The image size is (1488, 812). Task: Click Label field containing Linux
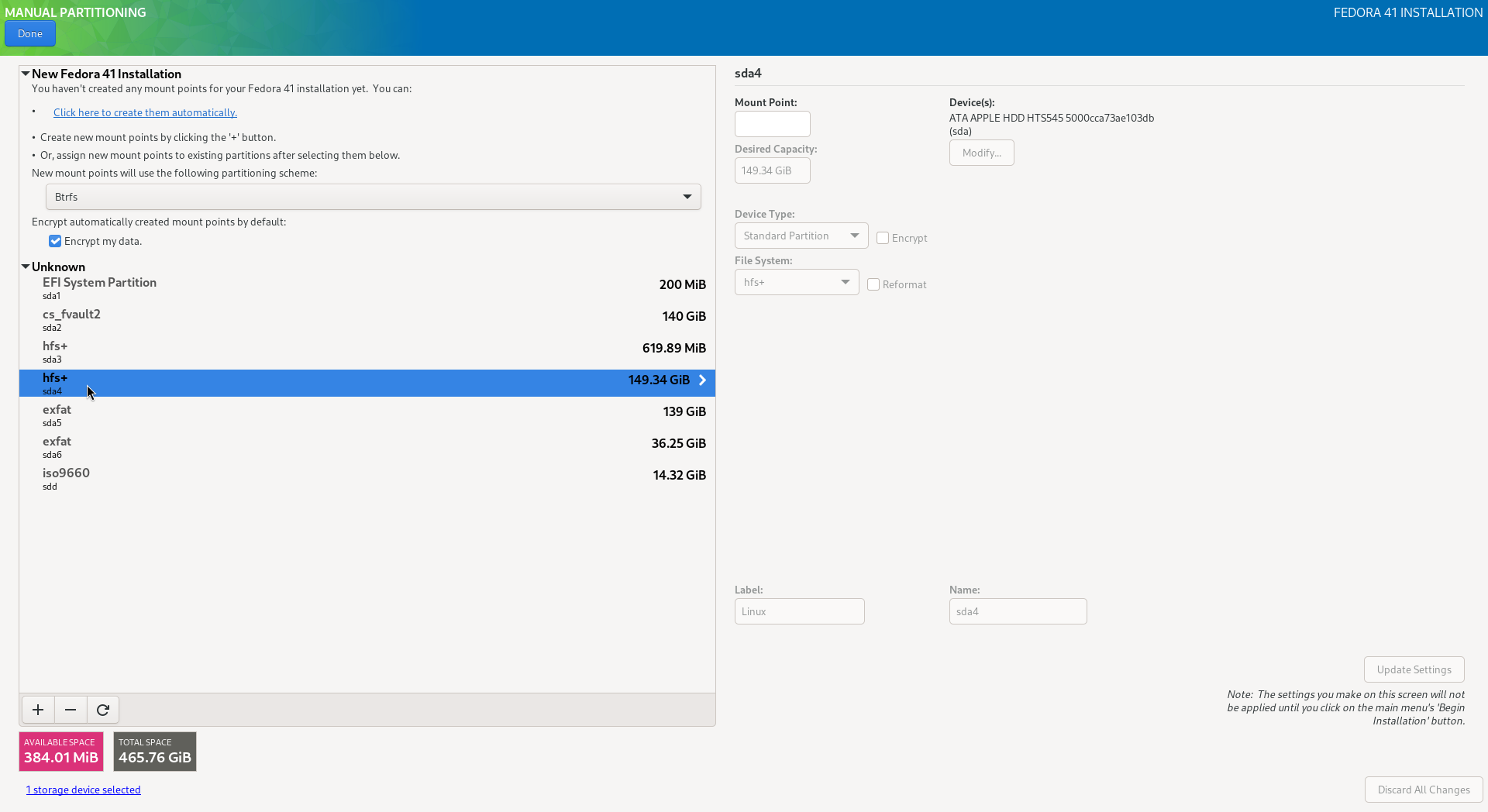(x=800, y=611)
